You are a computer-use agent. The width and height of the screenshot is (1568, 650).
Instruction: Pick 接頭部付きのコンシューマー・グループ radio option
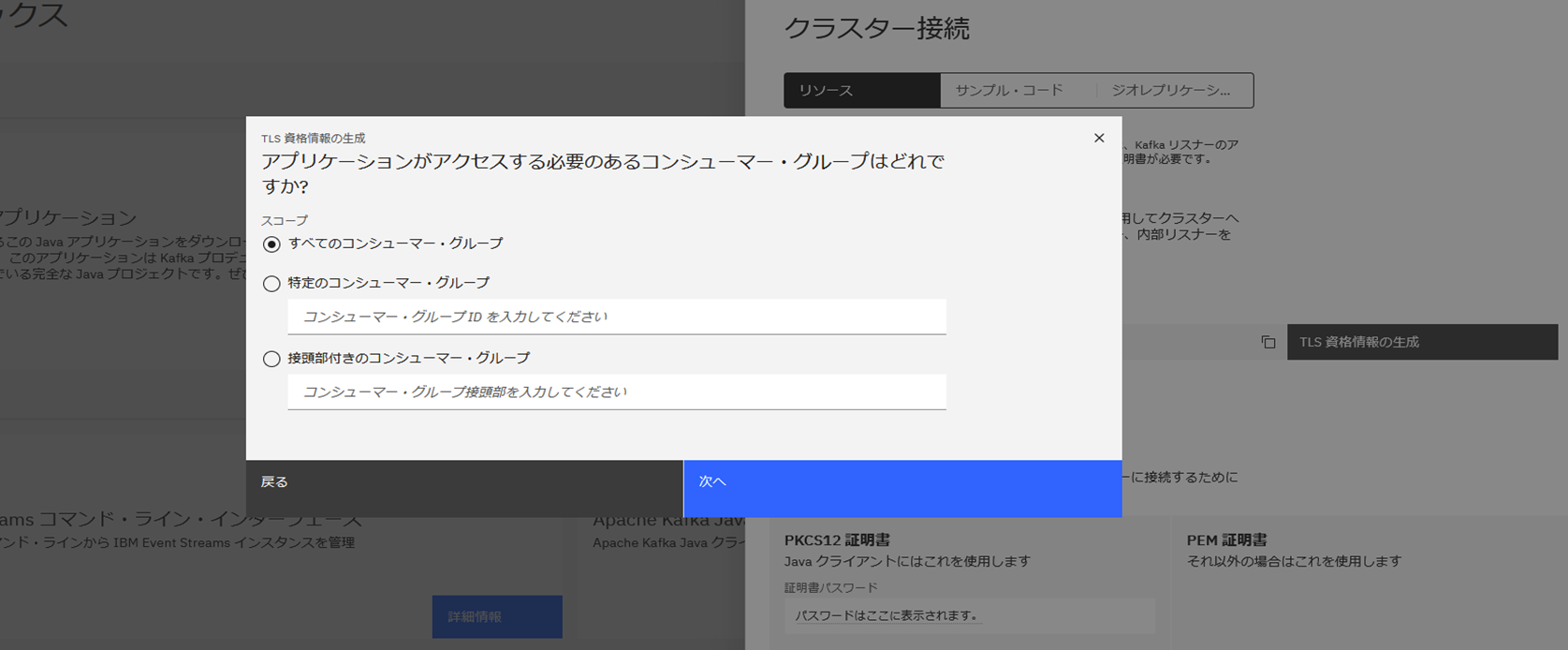click(x=271, y=359)
